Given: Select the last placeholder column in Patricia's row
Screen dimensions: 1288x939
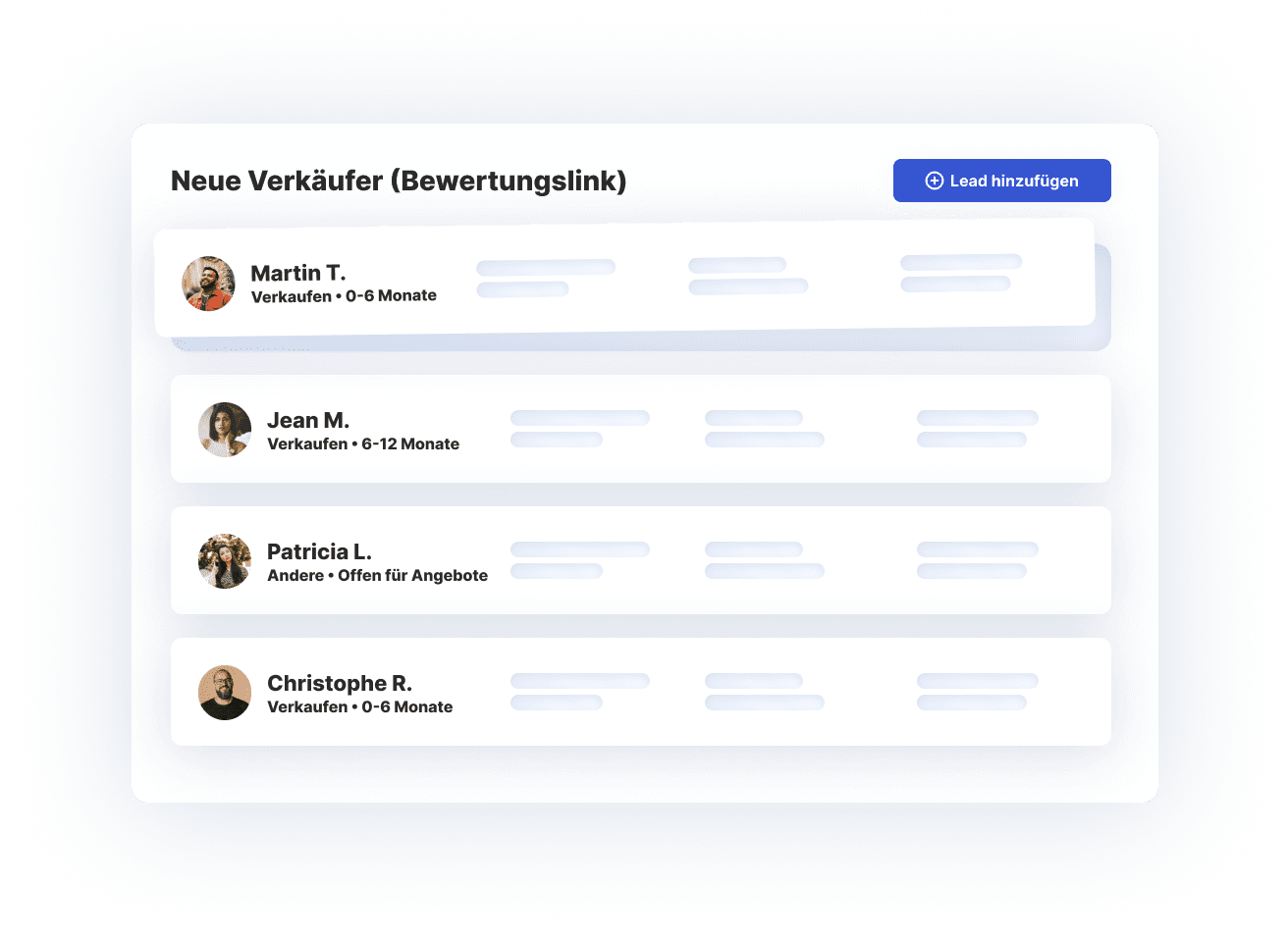Looking at the screenshot, I should point(978,560).
